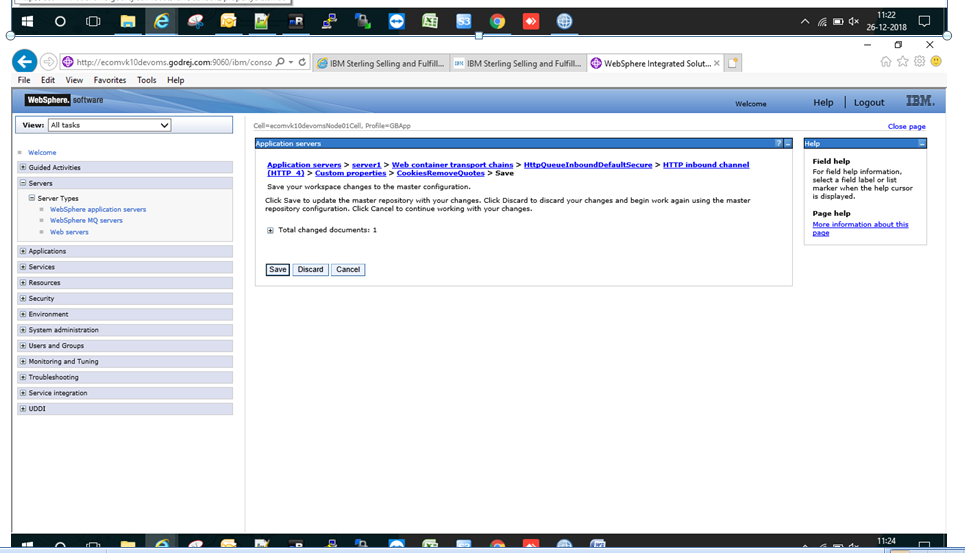The height and width of the screenshot is (553, 965).
Task: Click the question mark icon in Application servers header
Action: 779,143
